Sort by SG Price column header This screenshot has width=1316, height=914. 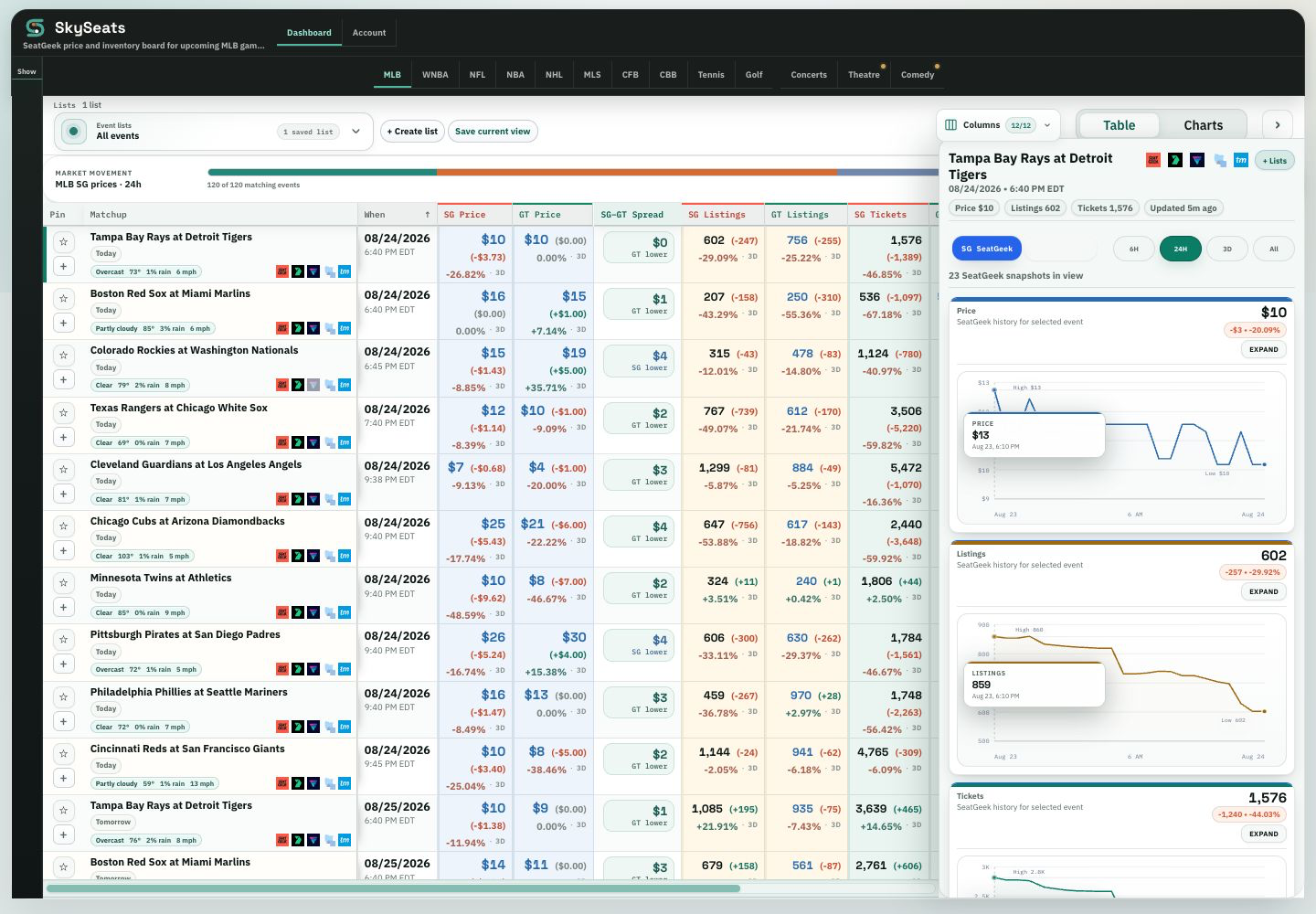pyautogui.click(x=474, y=215)
